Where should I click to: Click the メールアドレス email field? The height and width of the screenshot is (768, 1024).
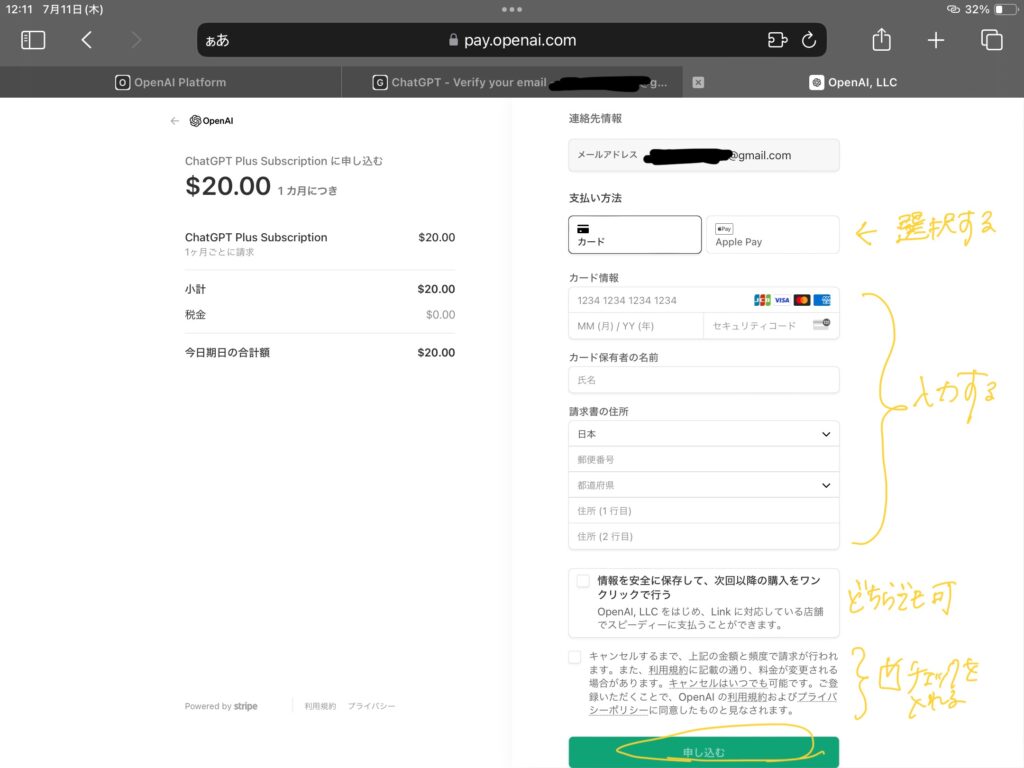(704, 155)
